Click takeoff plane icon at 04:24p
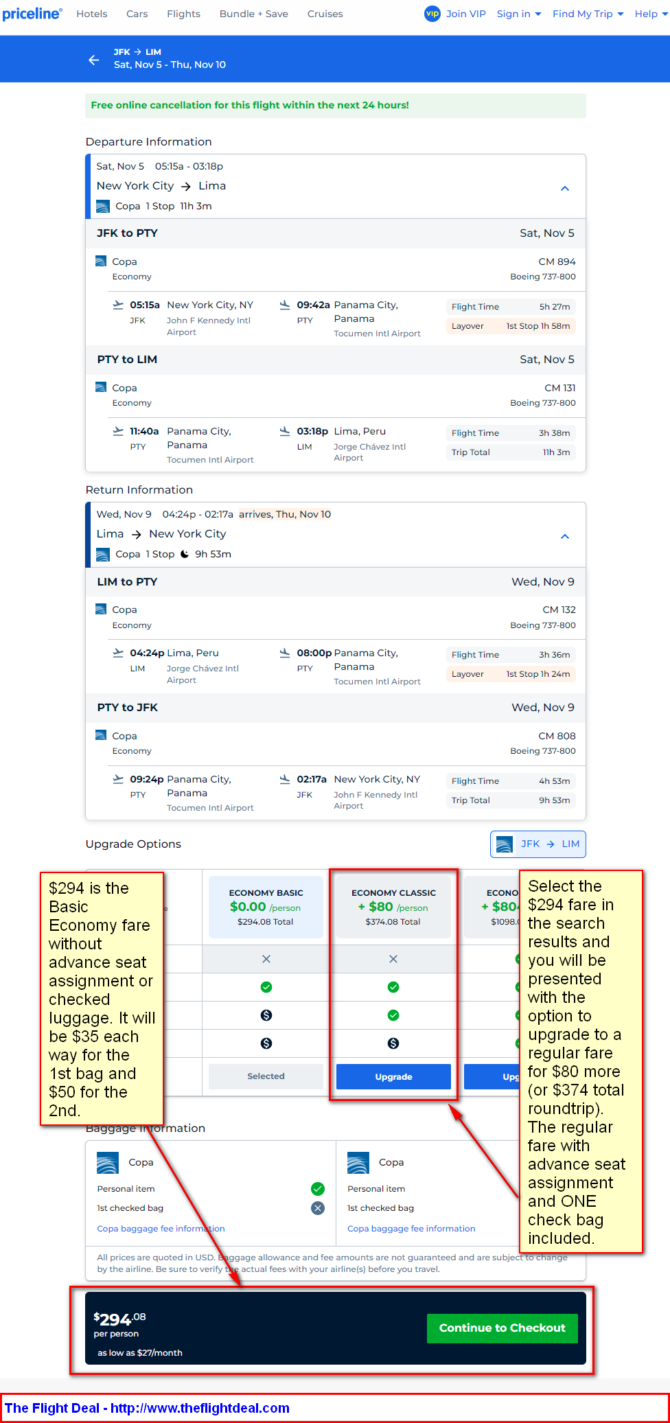 (119, 653)
